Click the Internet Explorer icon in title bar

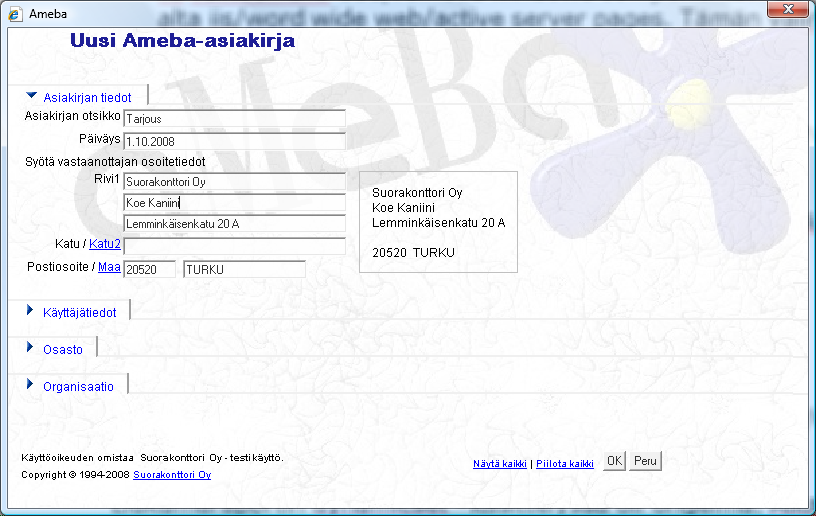(x=14, y=14)
